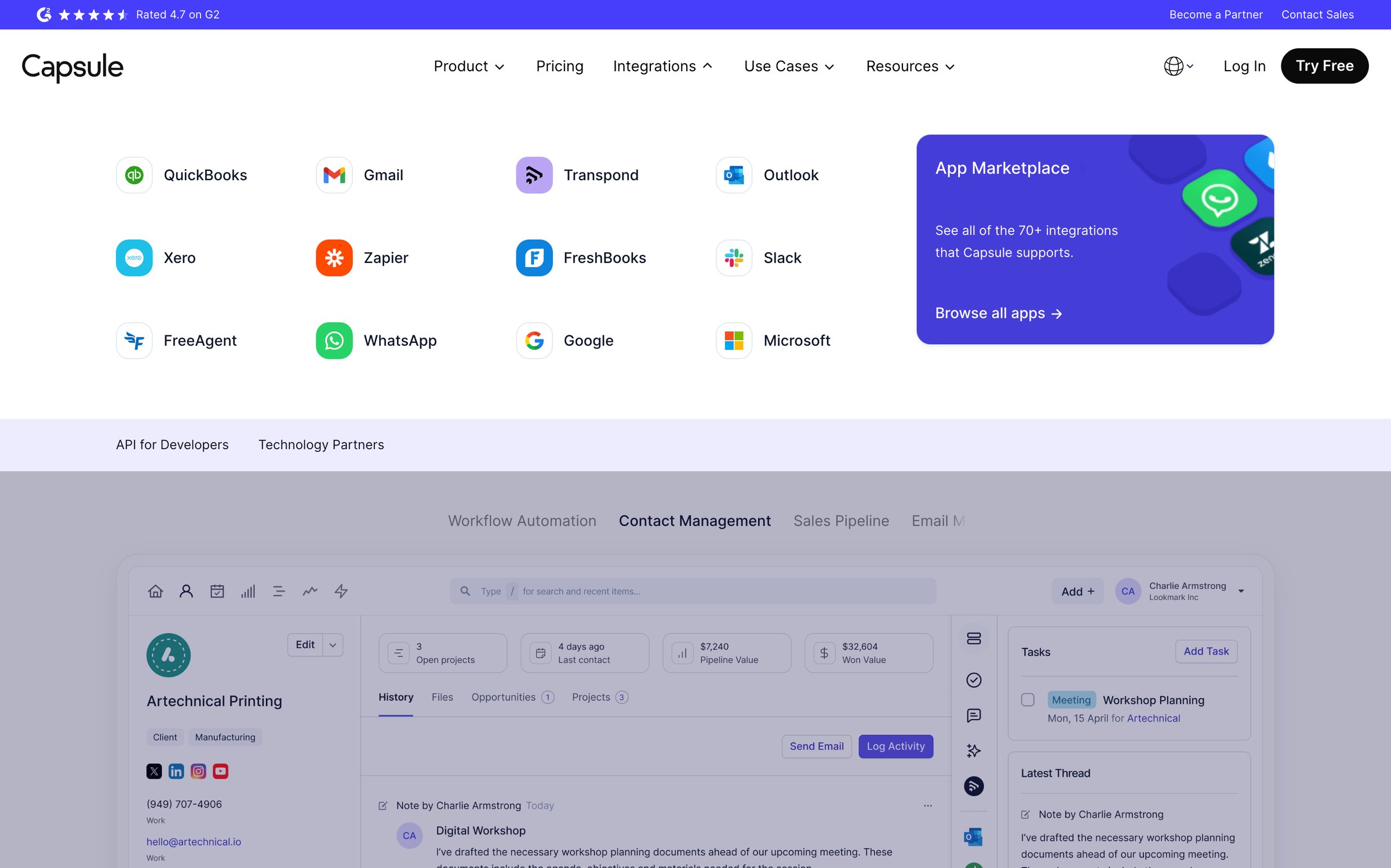Viewport: 1391px width, 868px height.
Task: Open the App Marketplace card heading
Action: coord(1002,168)
